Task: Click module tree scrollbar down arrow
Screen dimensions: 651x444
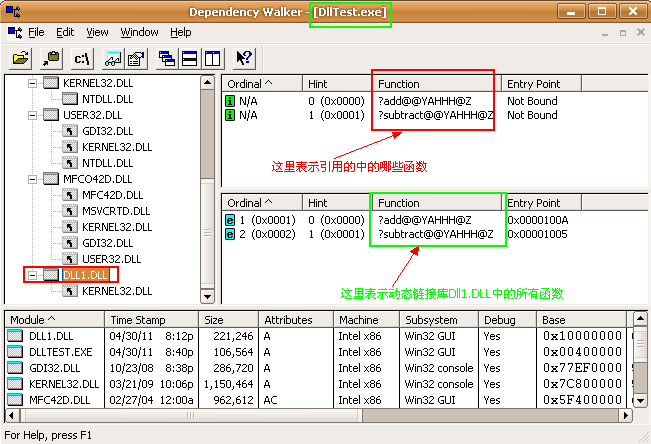Action: [x=207, y=297]
